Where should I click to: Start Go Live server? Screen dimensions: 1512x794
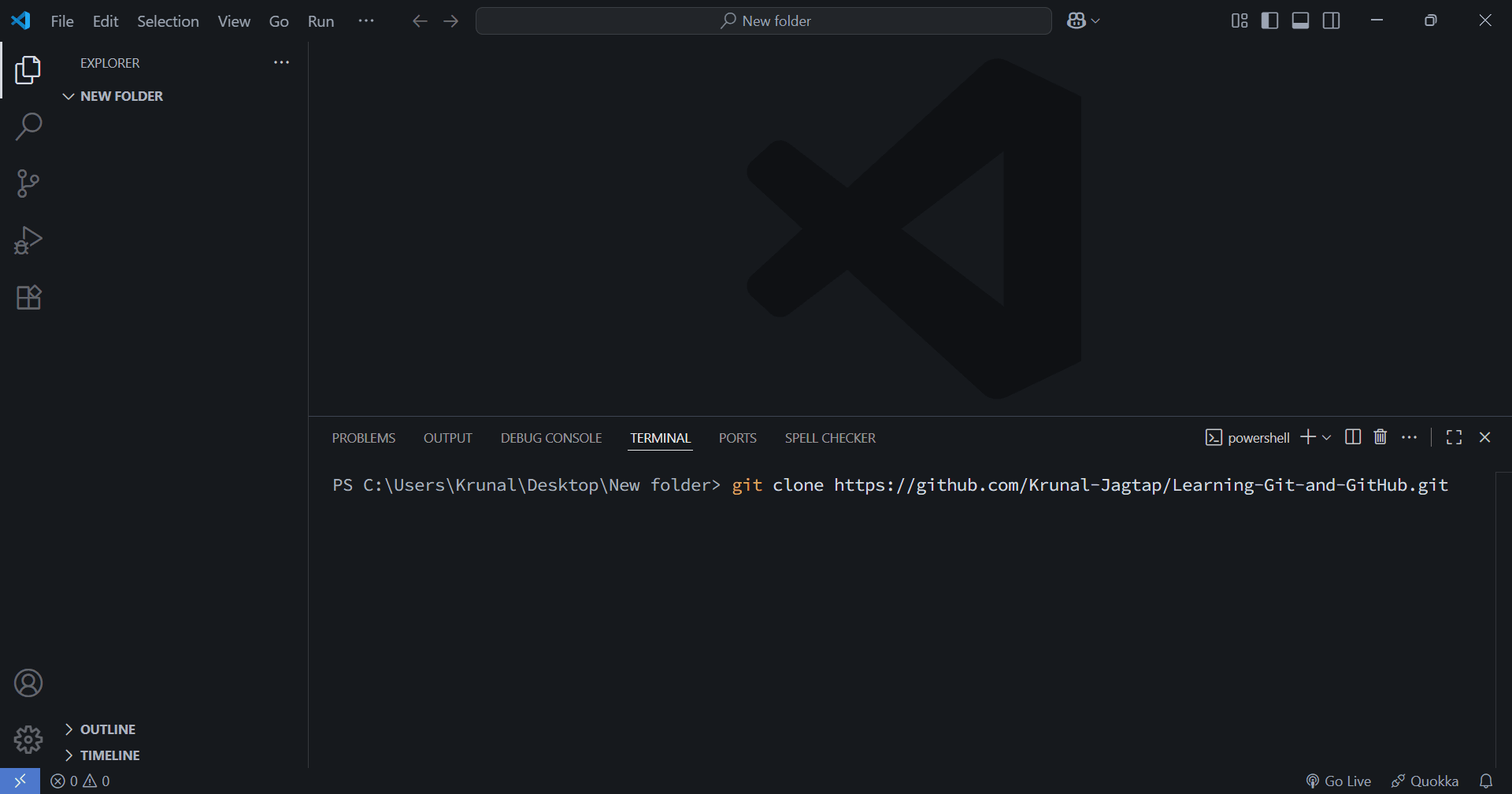point(1338,781)
